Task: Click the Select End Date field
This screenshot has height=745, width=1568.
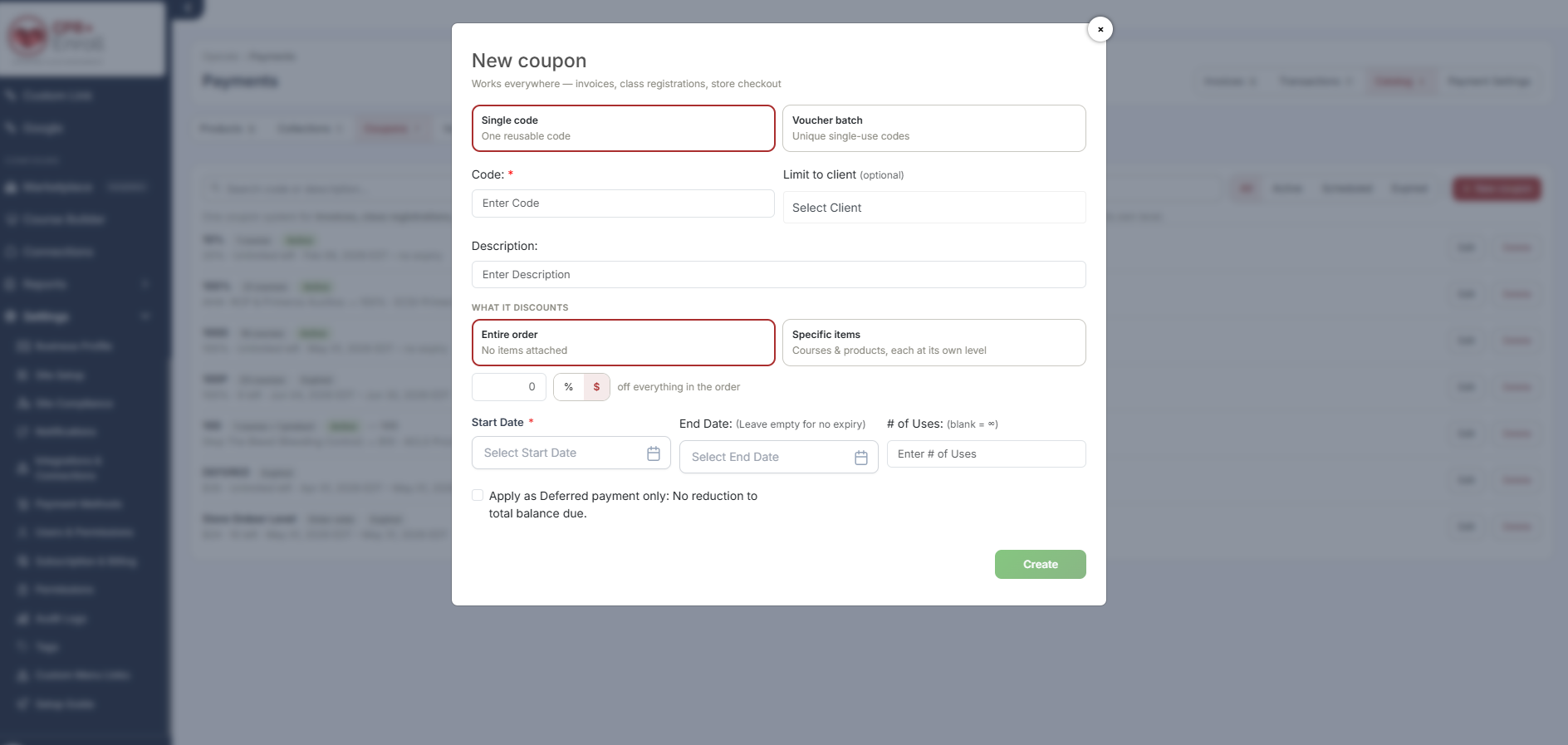Action: (x=779, y=457)
